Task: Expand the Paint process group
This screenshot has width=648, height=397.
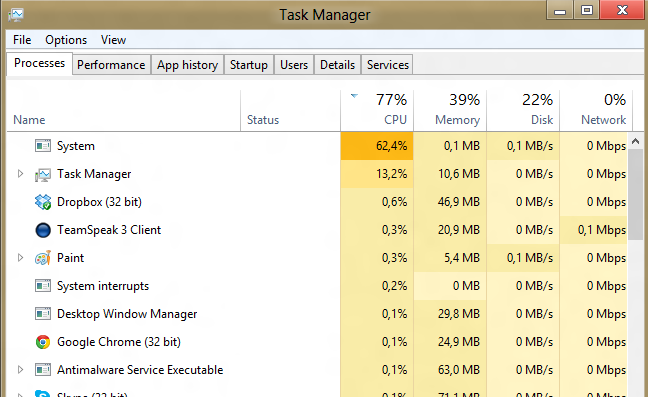Action: (x=20, y=258)
